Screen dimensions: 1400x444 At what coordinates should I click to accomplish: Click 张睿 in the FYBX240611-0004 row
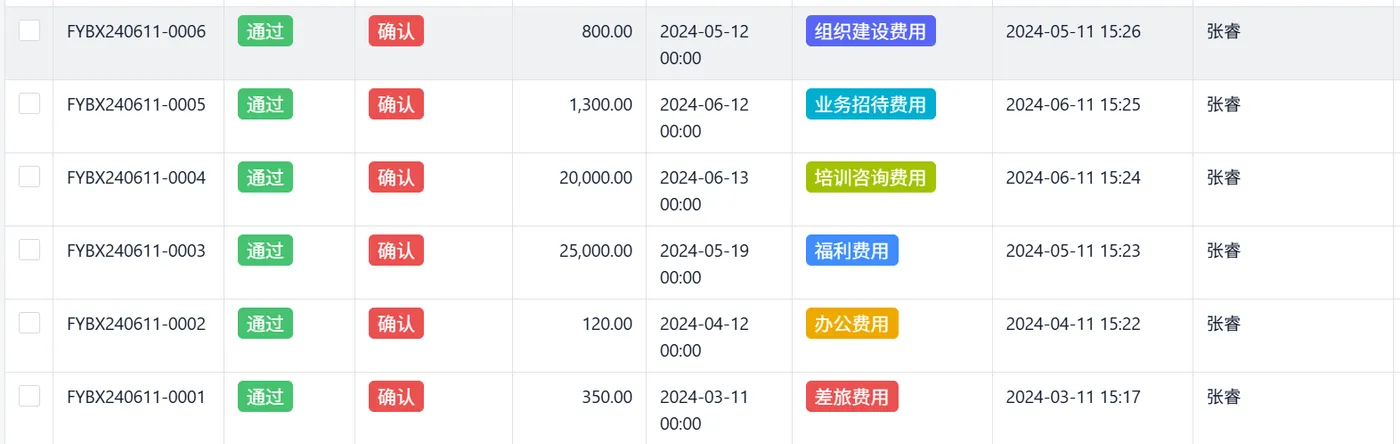[x=1224, y=178]
